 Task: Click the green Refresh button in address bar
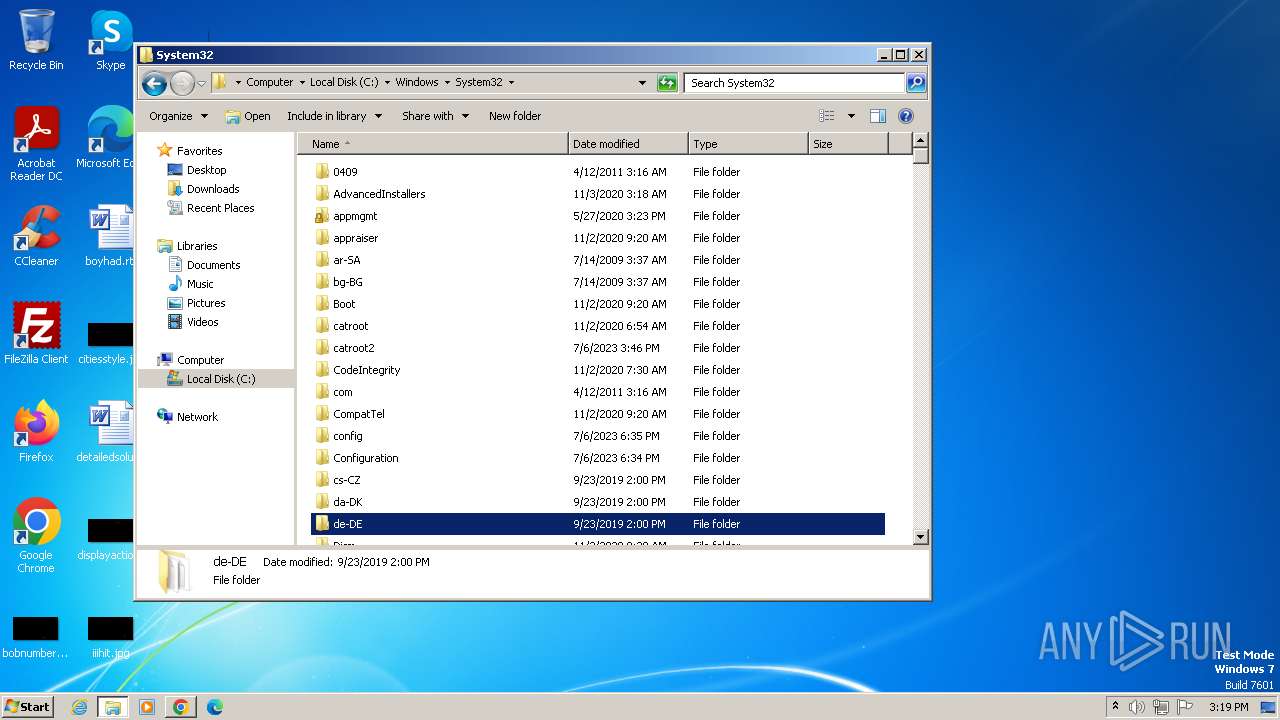(x=667, y=83)
